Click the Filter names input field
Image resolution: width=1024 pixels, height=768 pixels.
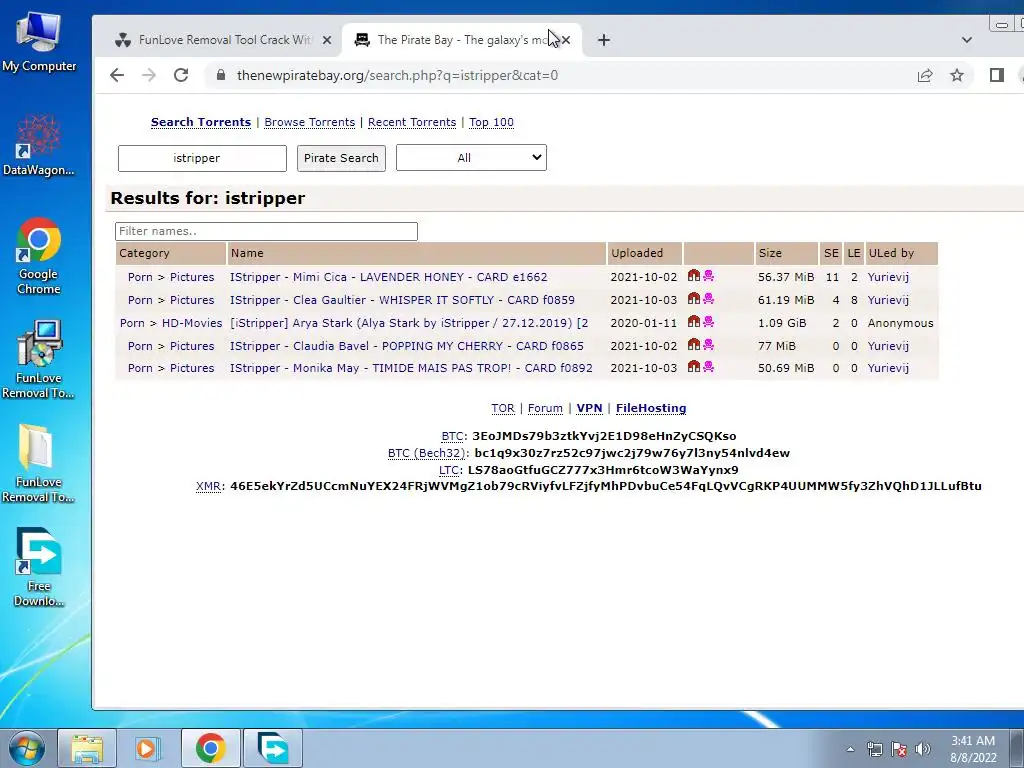266,231
